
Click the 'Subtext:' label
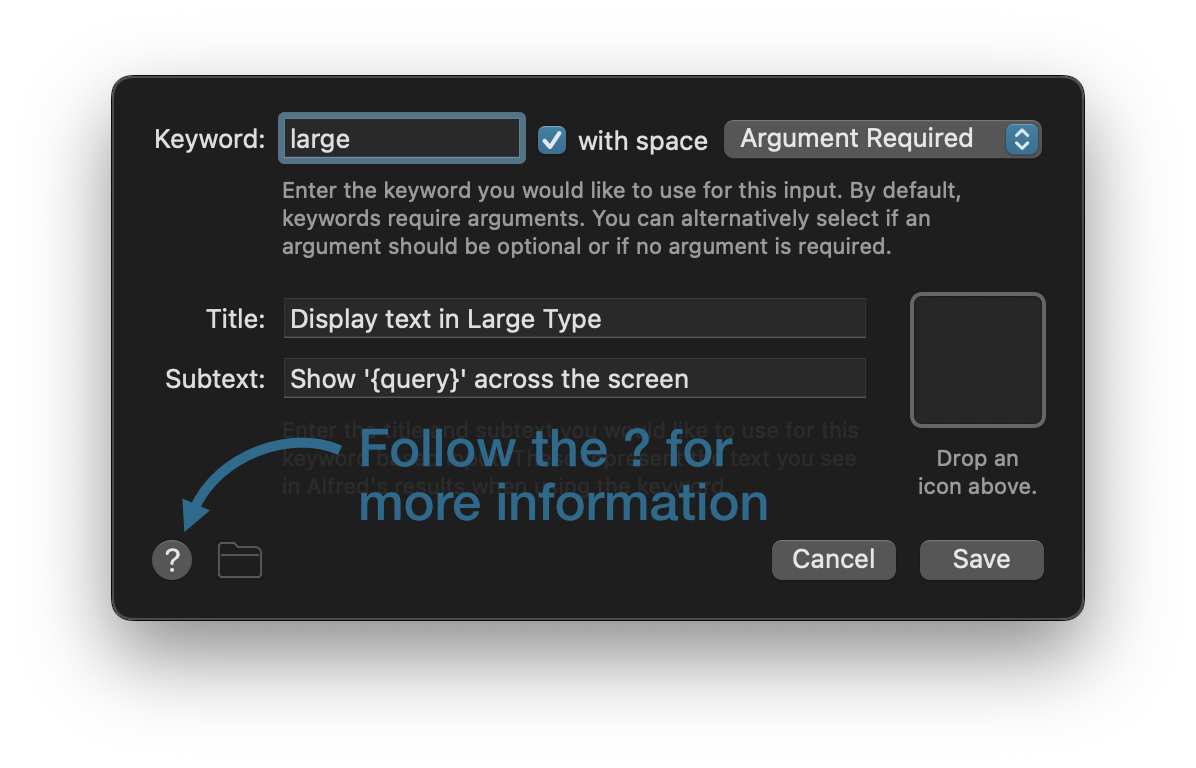pyautogui.click(x=215, y=379)
